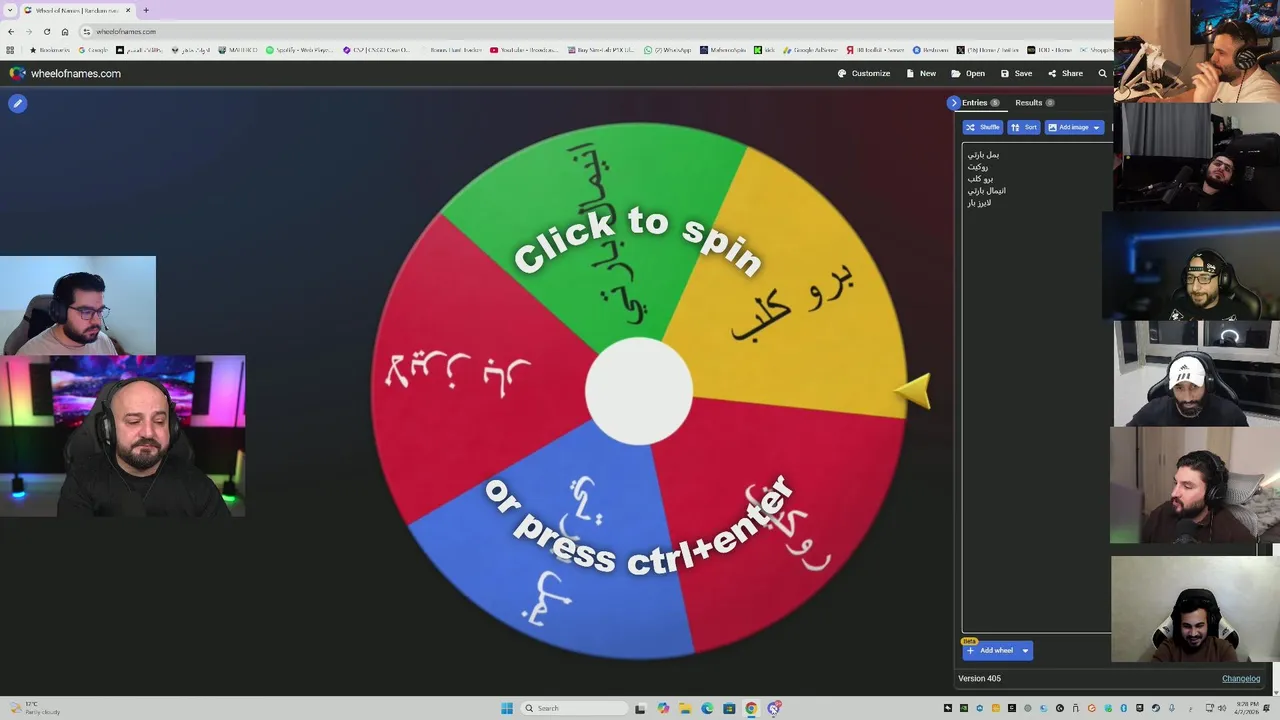1280x720 pixels.
Task: Open the Windows Start menu
Action: [507, 708]
